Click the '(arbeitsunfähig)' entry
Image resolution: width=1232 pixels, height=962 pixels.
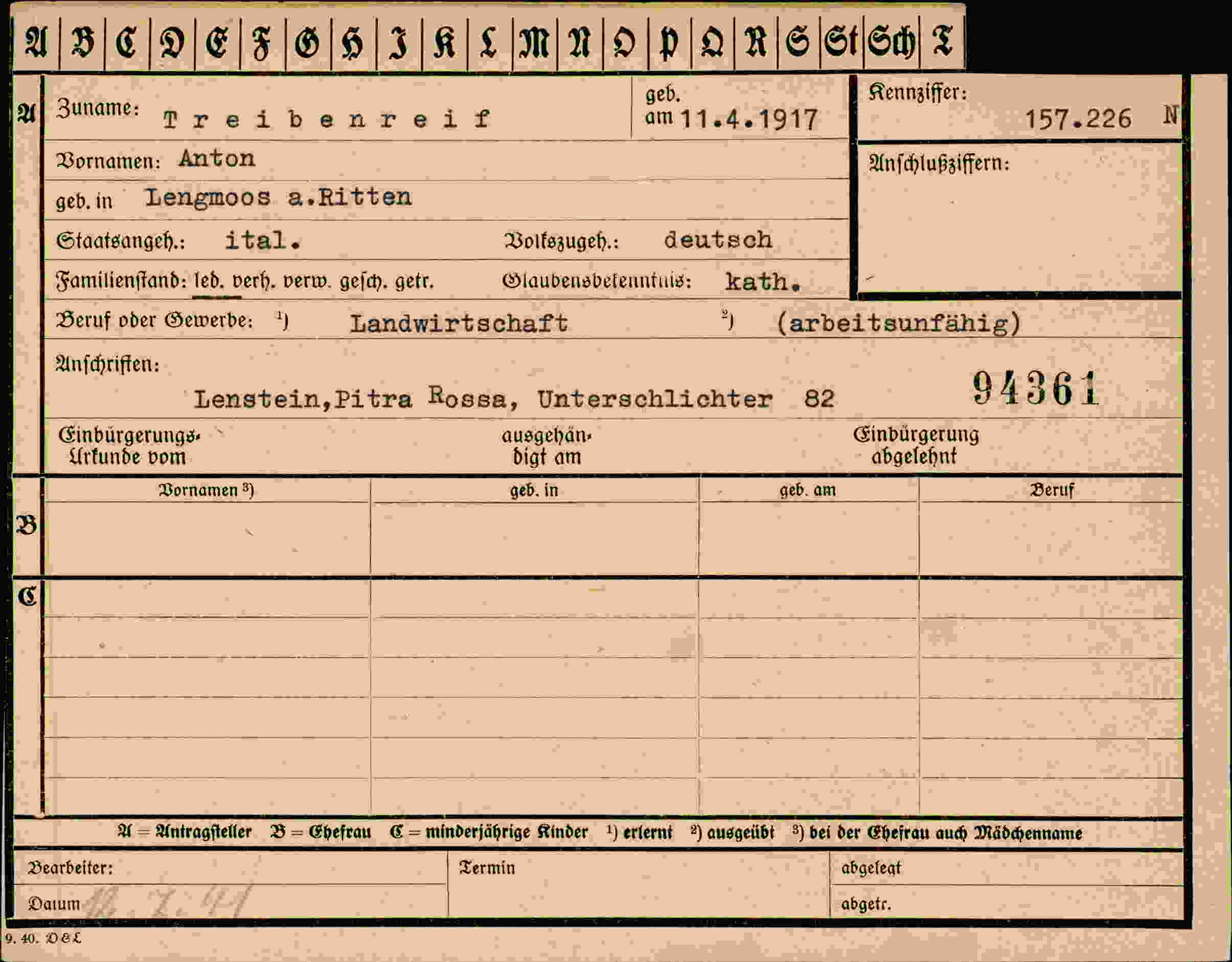899,323
